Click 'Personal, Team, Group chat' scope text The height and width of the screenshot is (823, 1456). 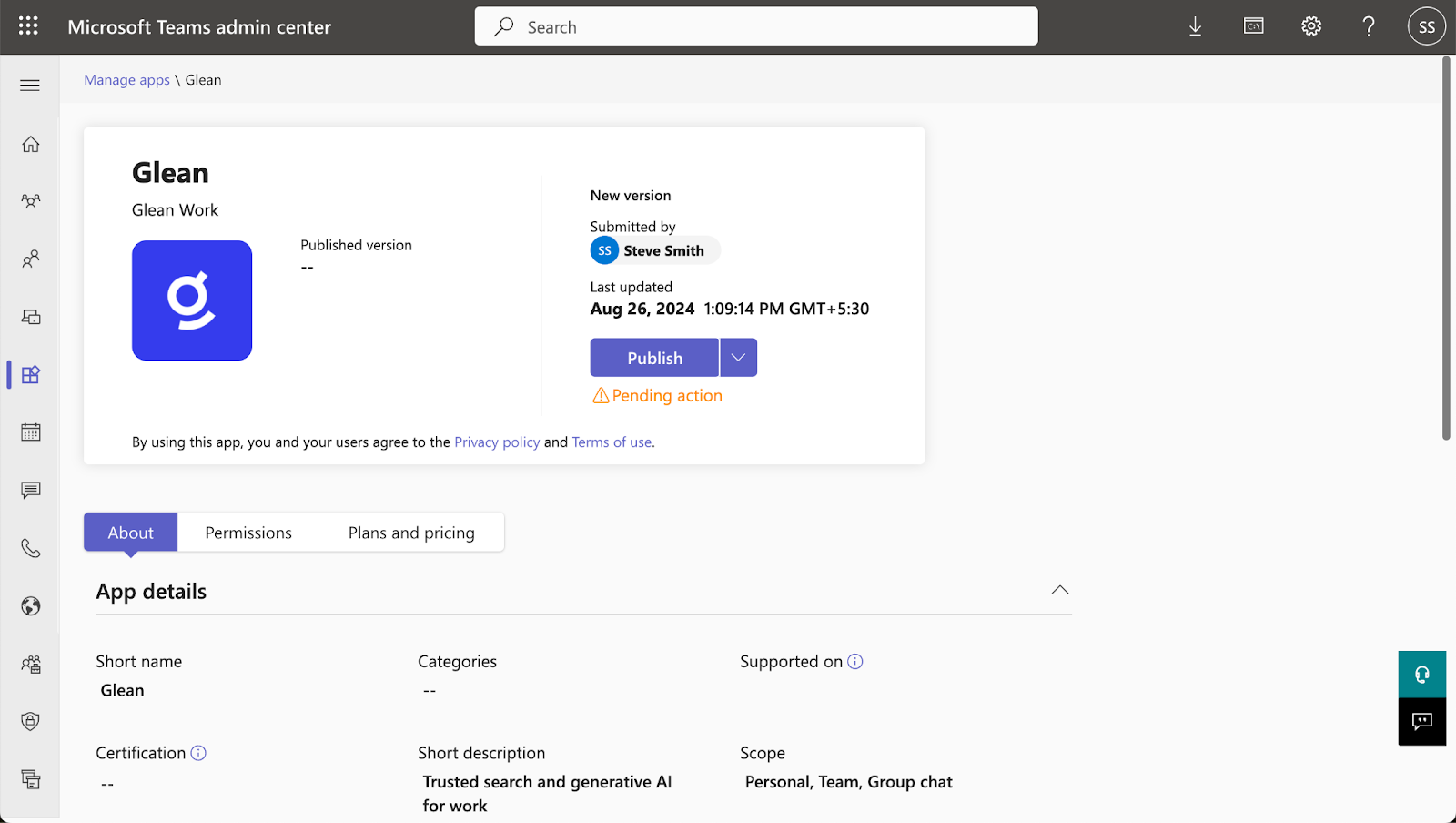[x=849, y=782]
